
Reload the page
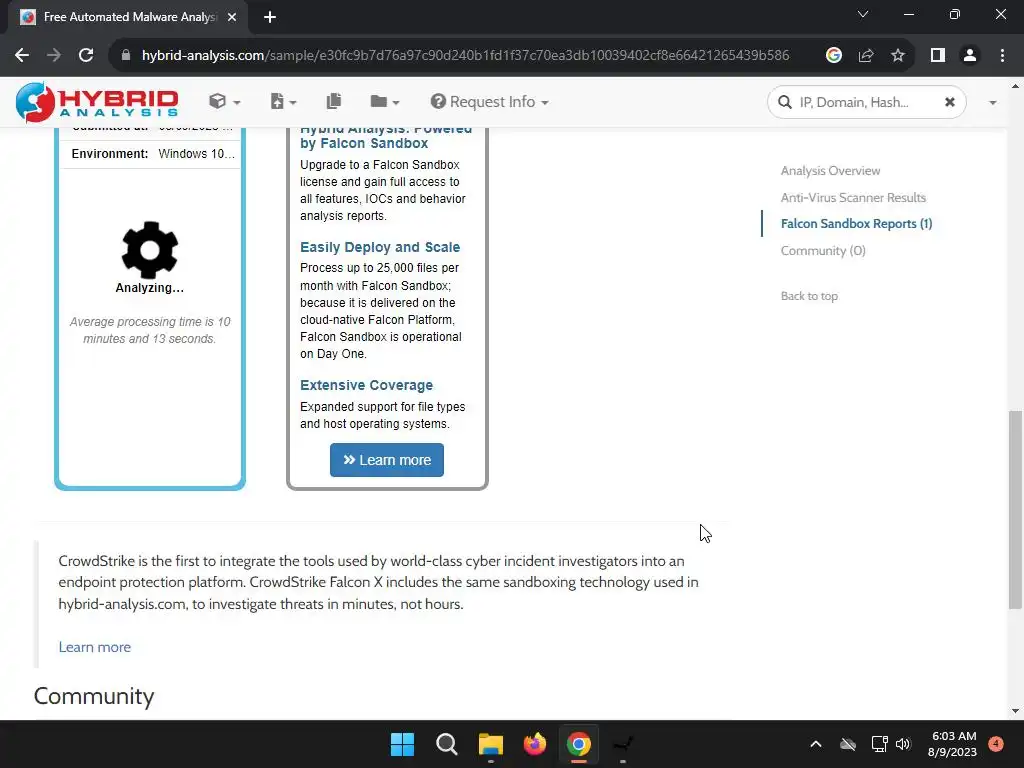(86, 55)
